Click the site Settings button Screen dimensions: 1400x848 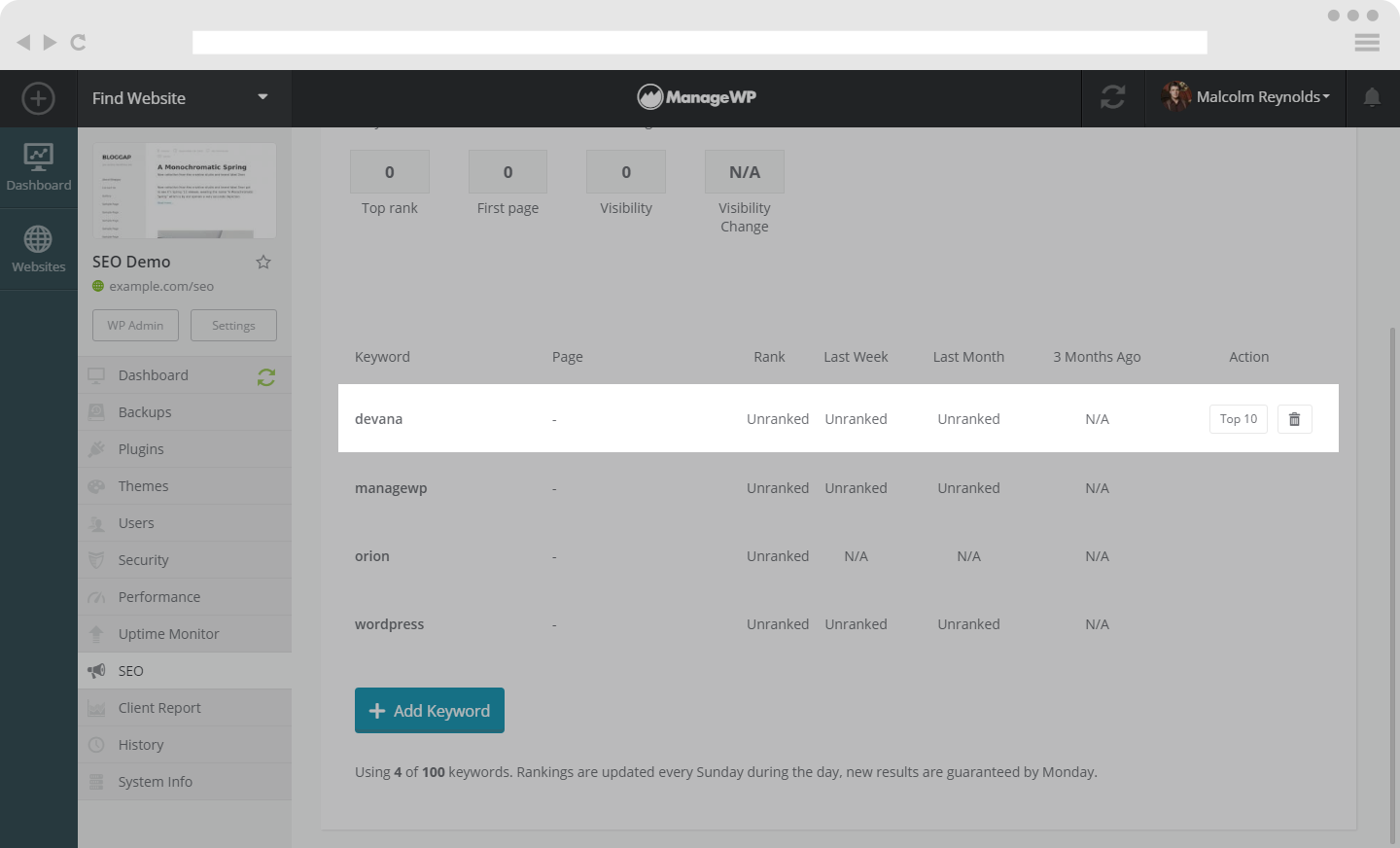(x=233, y=326)
